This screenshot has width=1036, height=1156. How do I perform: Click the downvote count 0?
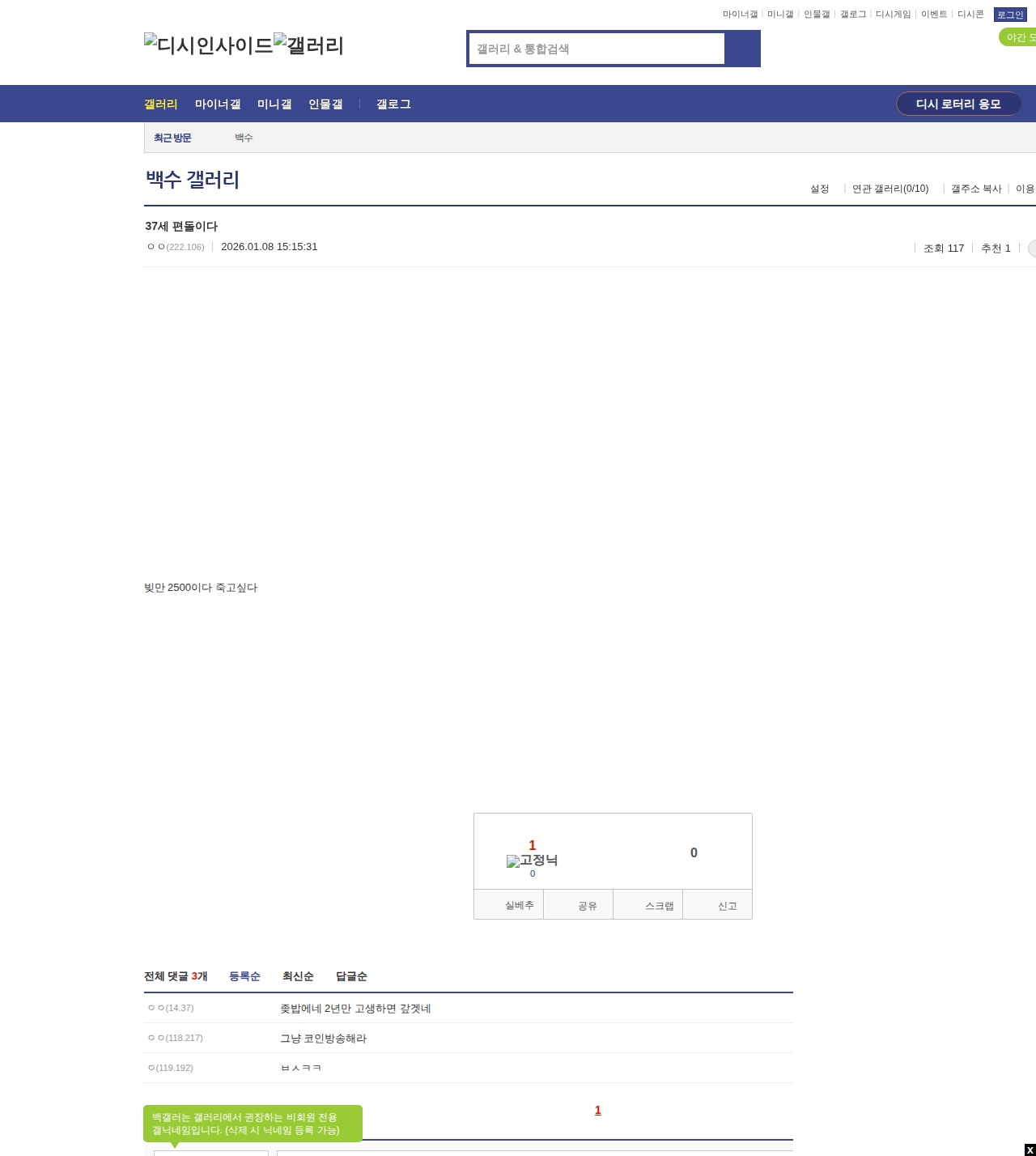point(694,852)
